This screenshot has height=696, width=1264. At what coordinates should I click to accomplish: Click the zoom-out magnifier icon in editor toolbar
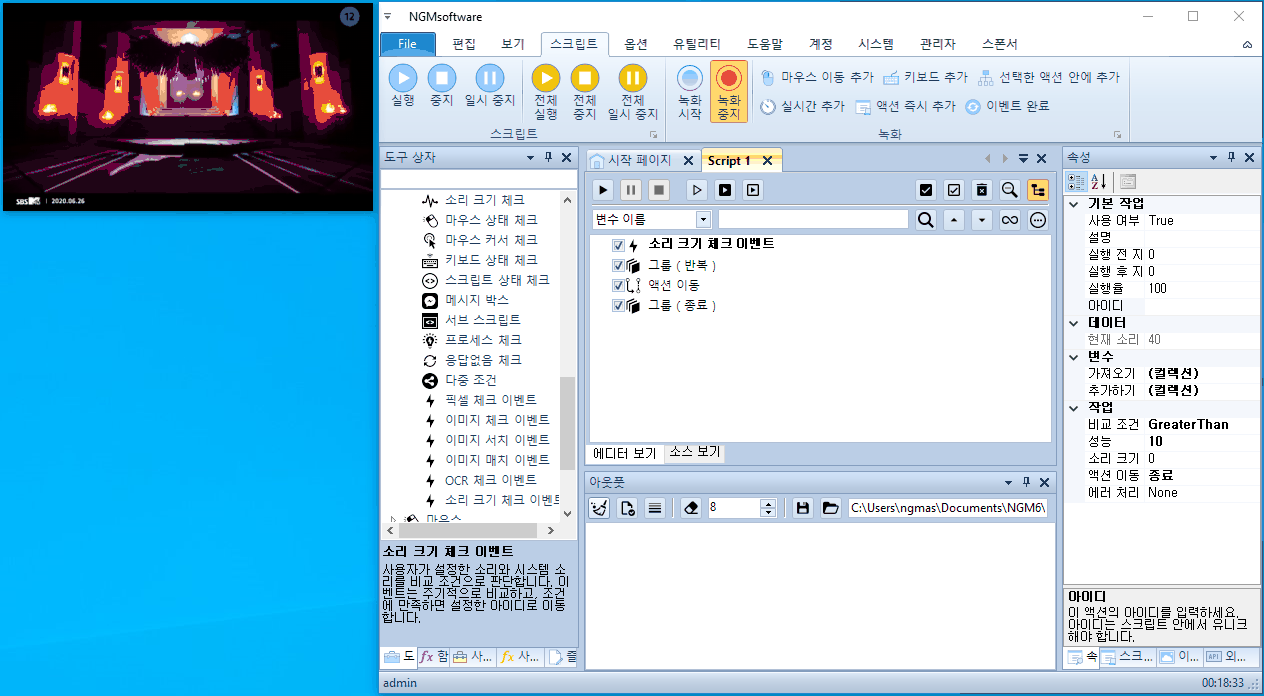(1010, 190)
